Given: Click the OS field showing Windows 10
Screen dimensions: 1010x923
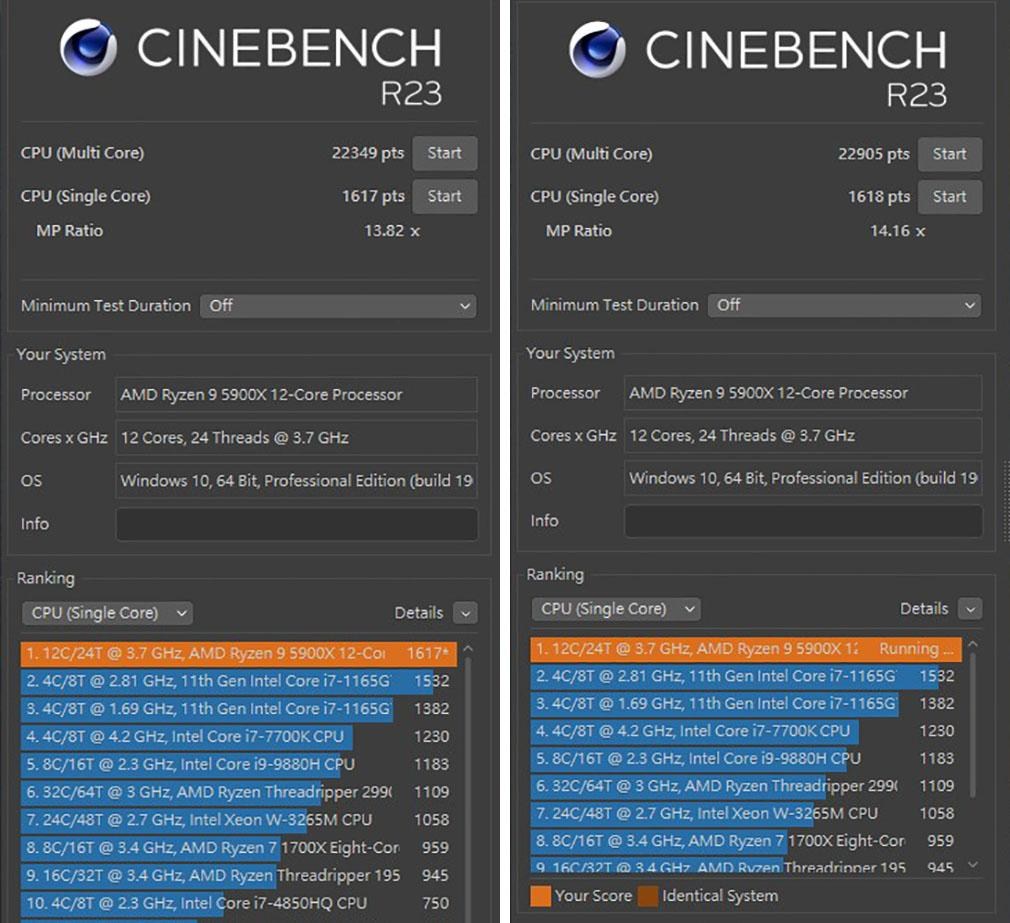Looking at the screenshot, I should coord(296,481).
